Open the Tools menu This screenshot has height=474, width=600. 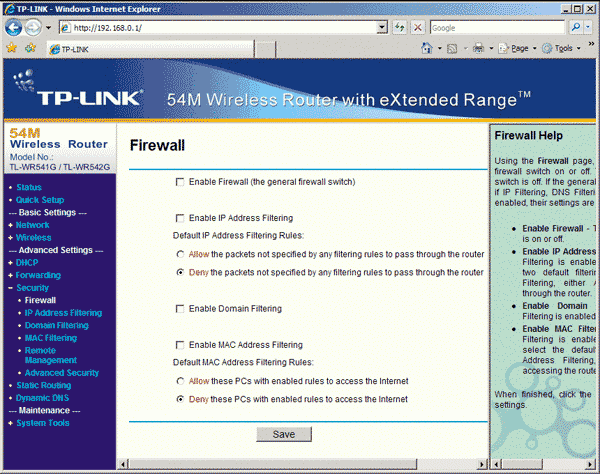click(x=561, y=49)
